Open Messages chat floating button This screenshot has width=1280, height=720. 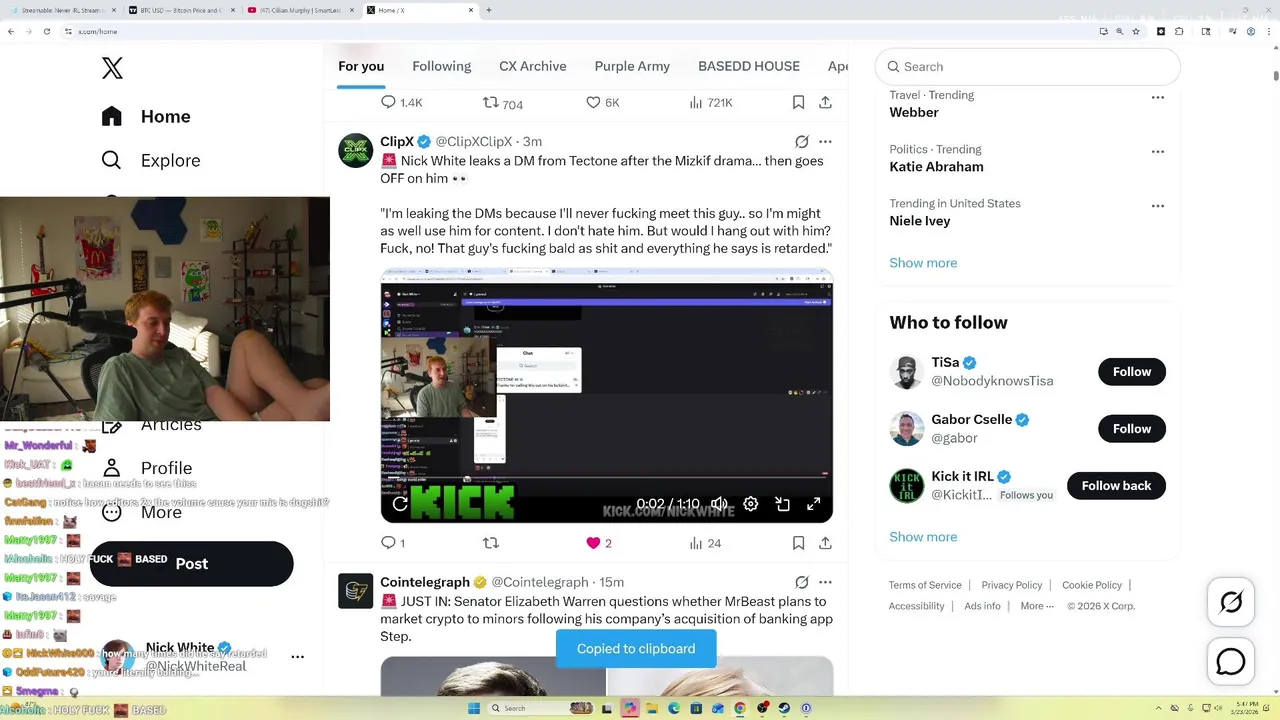click(1231, 661)
